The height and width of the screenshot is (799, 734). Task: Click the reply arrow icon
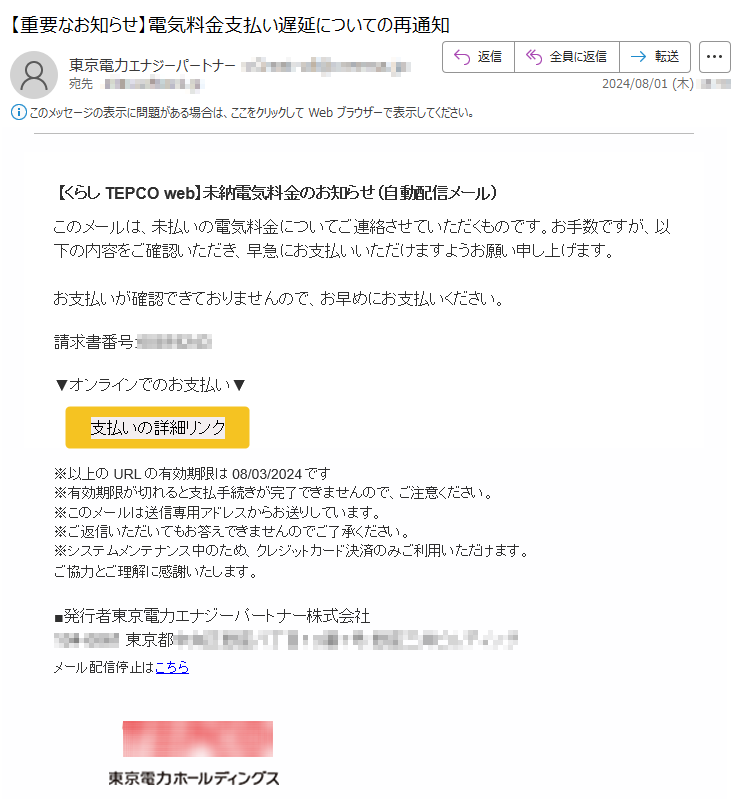pos(462,57)
